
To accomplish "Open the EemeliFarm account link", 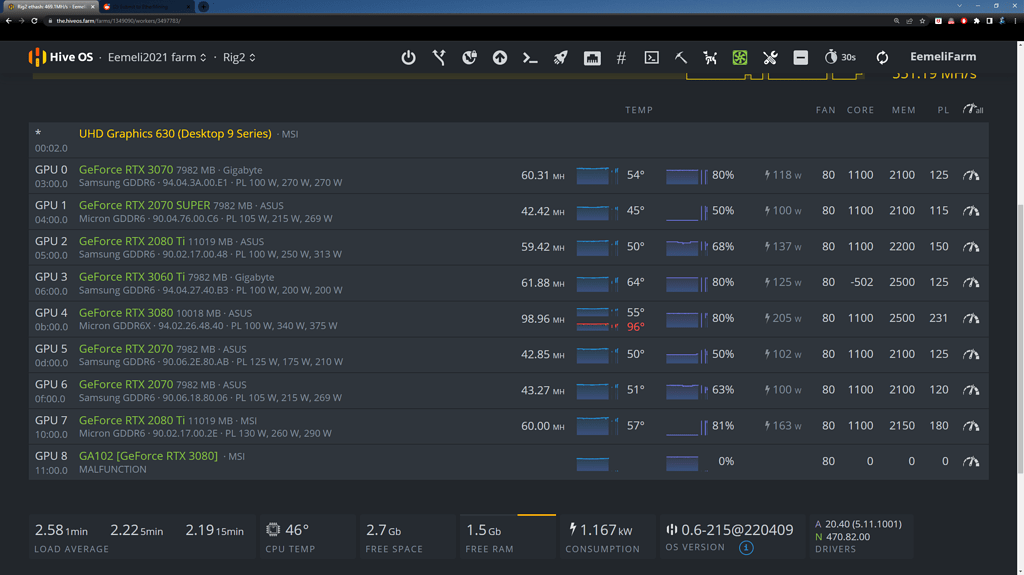I will click(x=943, y=57).
